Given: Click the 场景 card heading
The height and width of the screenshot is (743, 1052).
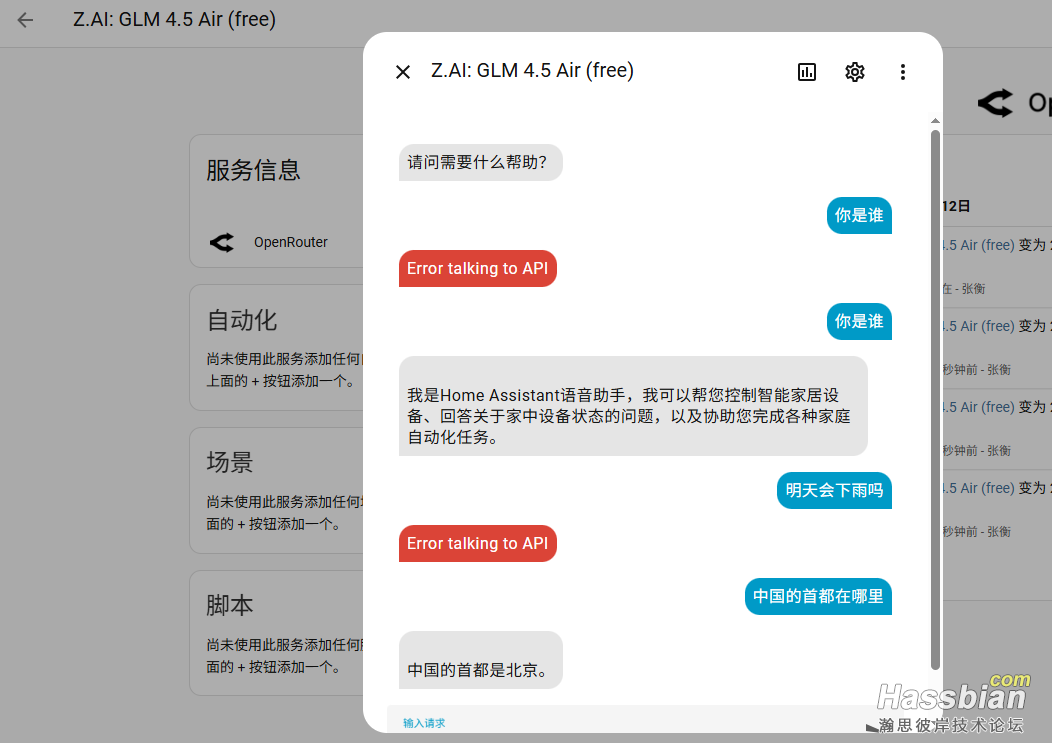Looking at the screenshot, I should point(229,462).
